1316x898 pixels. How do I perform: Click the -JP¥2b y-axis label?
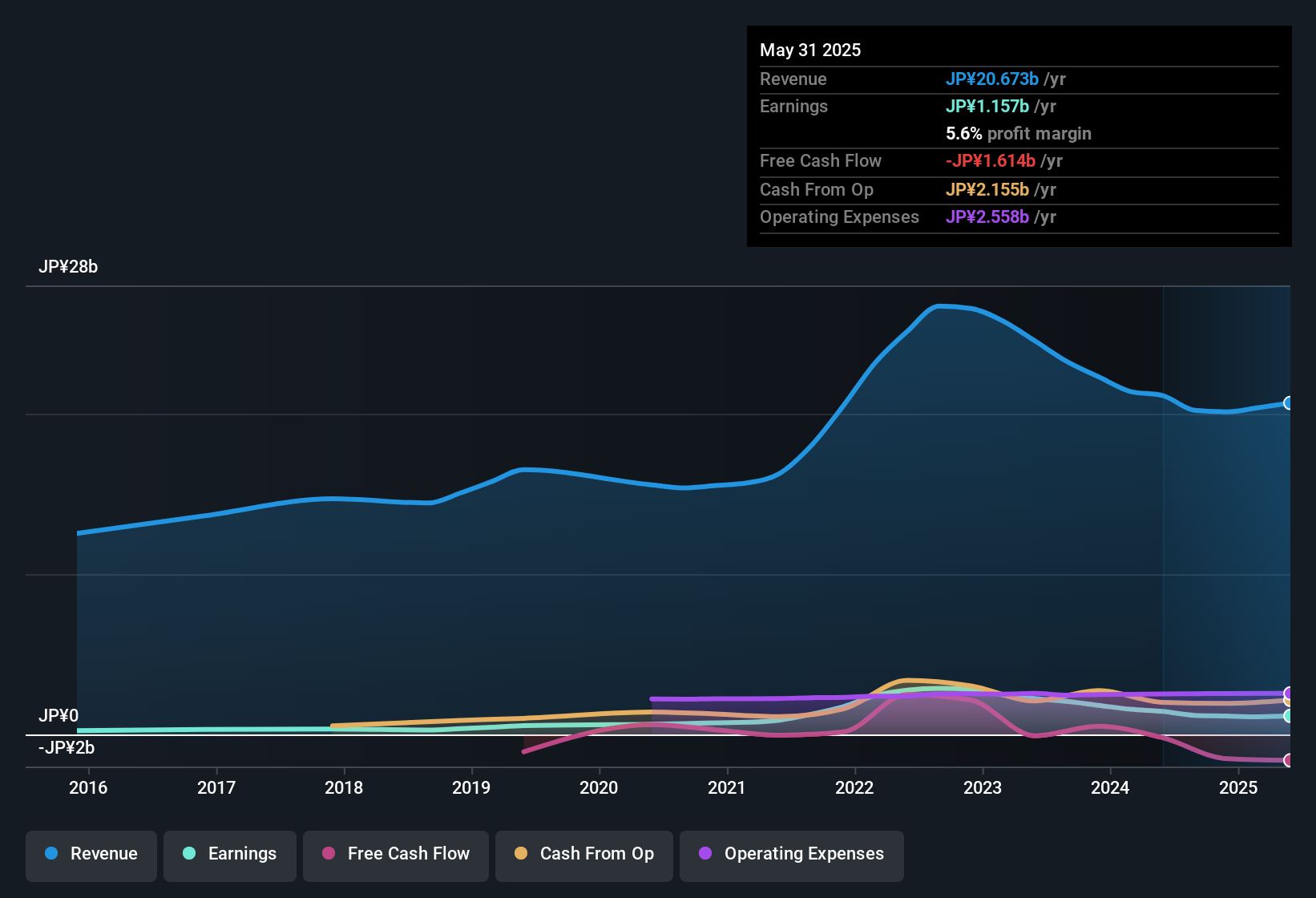67,748
